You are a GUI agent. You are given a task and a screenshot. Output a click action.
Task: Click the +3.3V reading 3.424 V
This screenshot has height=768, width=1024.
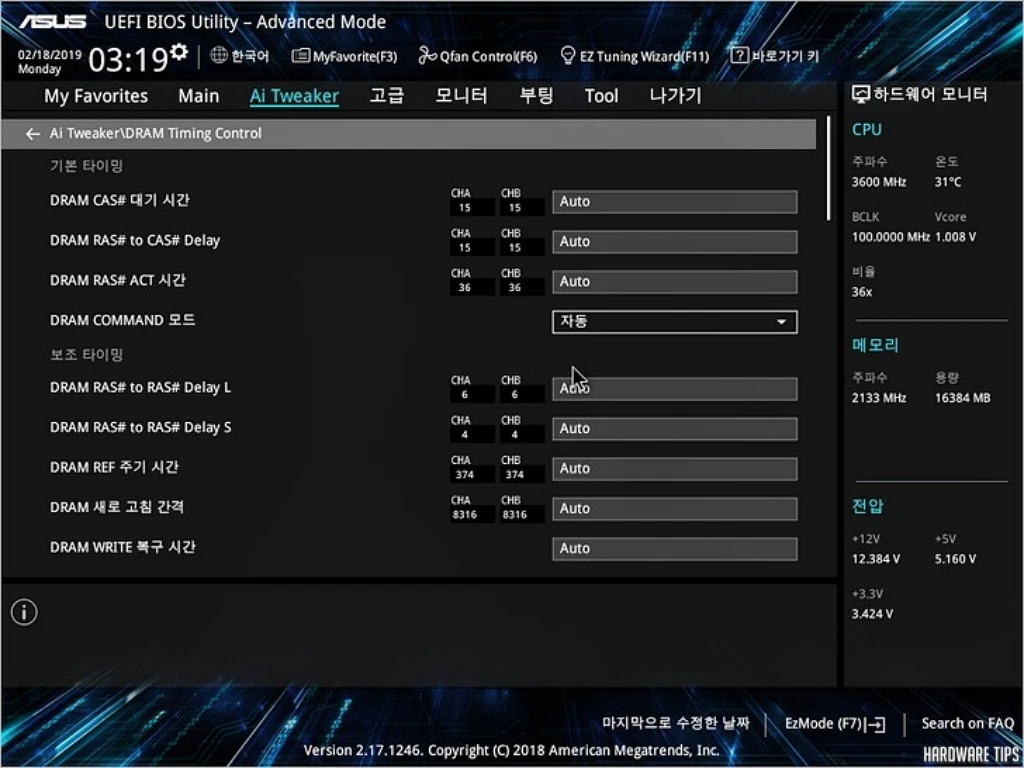tap(872, 614)
